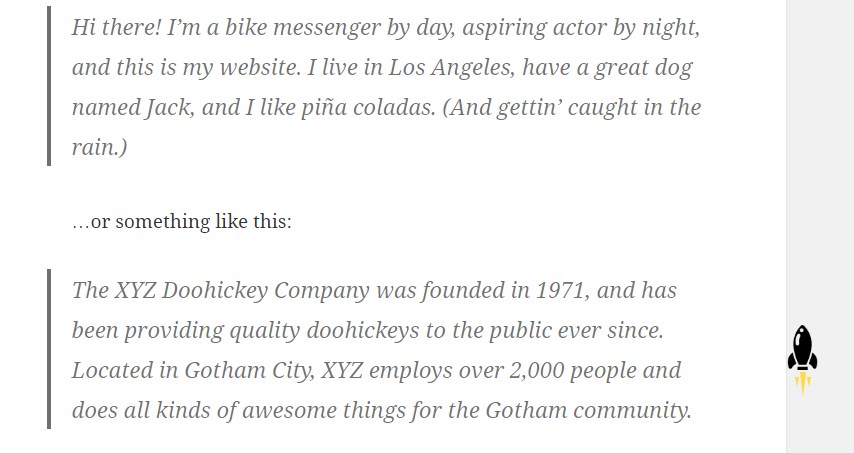
Task: Click the word "website" in the first quote
Action: [259, 68]
